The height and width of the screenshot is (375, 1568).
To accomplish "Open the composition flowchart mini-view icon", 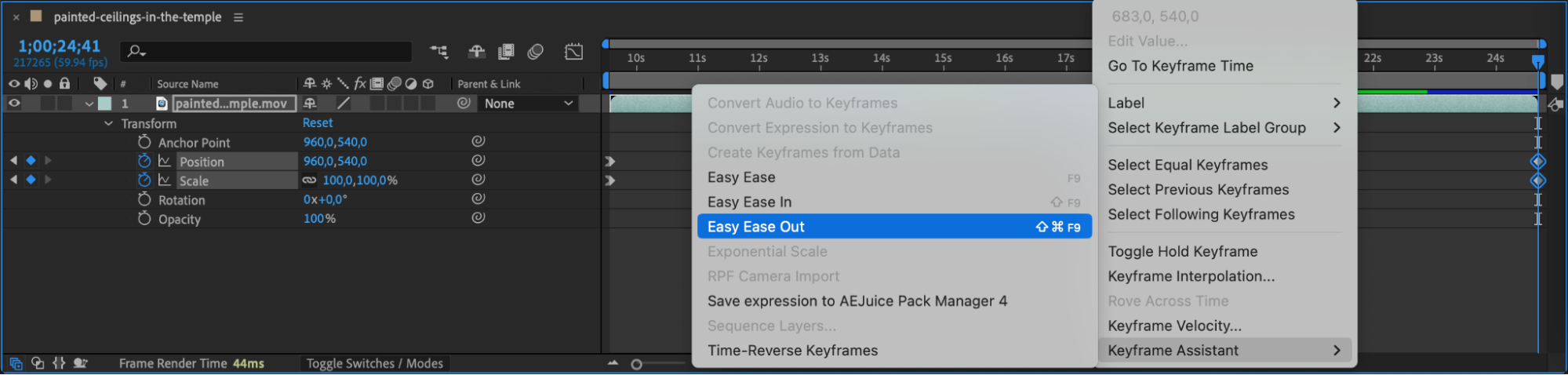I will click(x=439, y=52).
